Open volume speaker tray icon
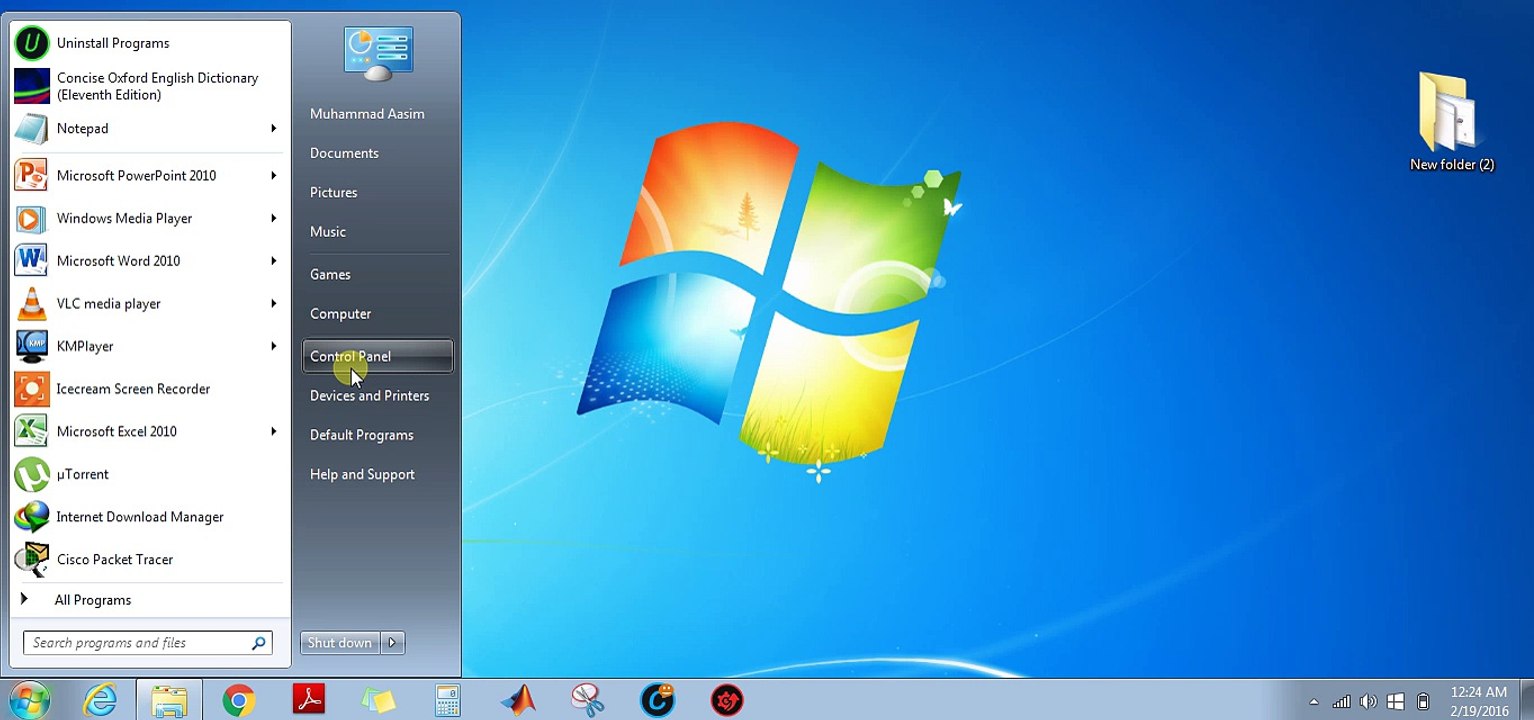This screenshot has height=720, width=1534. pos(1368,702)
